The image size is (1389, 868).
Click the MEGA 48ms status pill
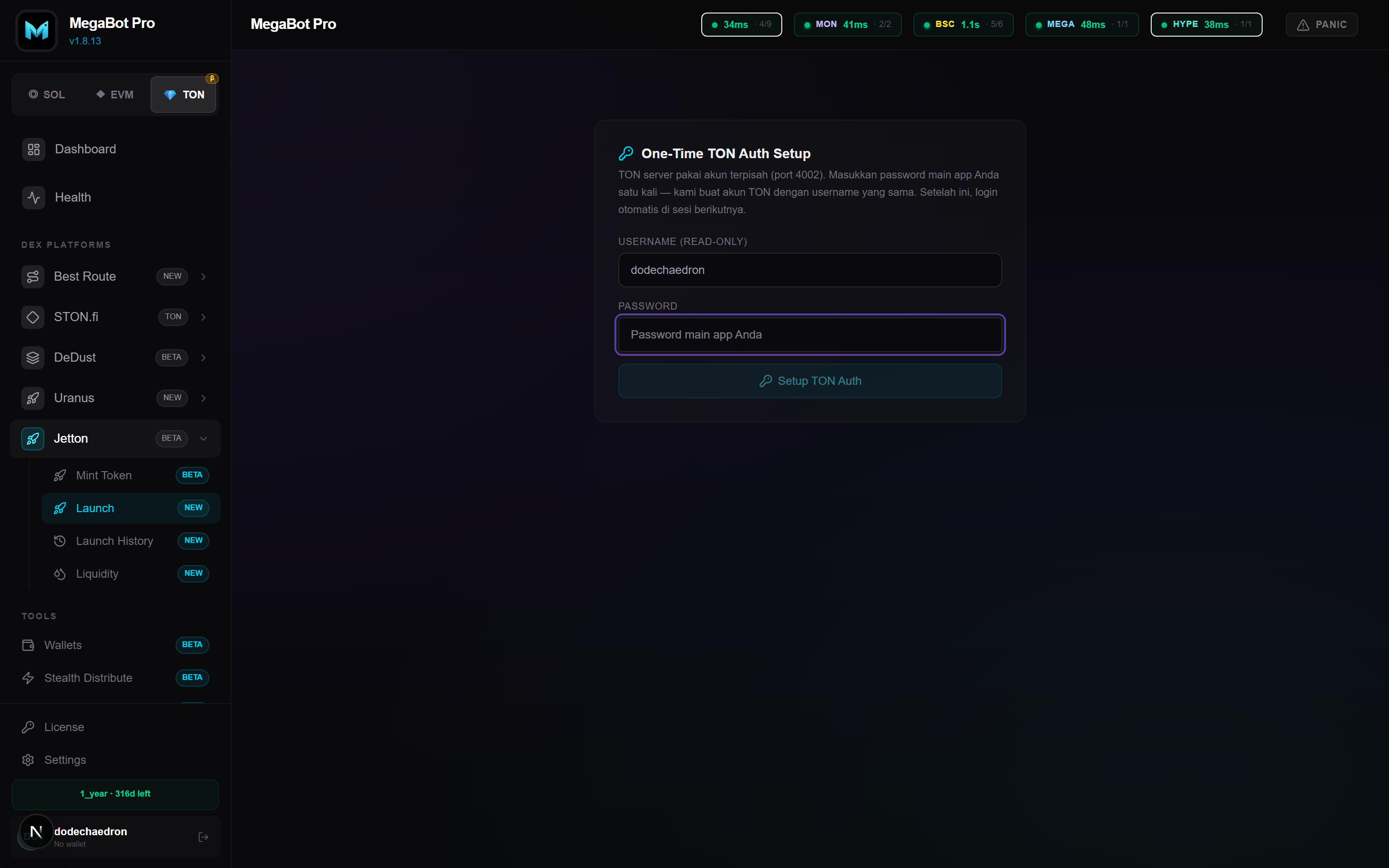(x=1082, y=25)
